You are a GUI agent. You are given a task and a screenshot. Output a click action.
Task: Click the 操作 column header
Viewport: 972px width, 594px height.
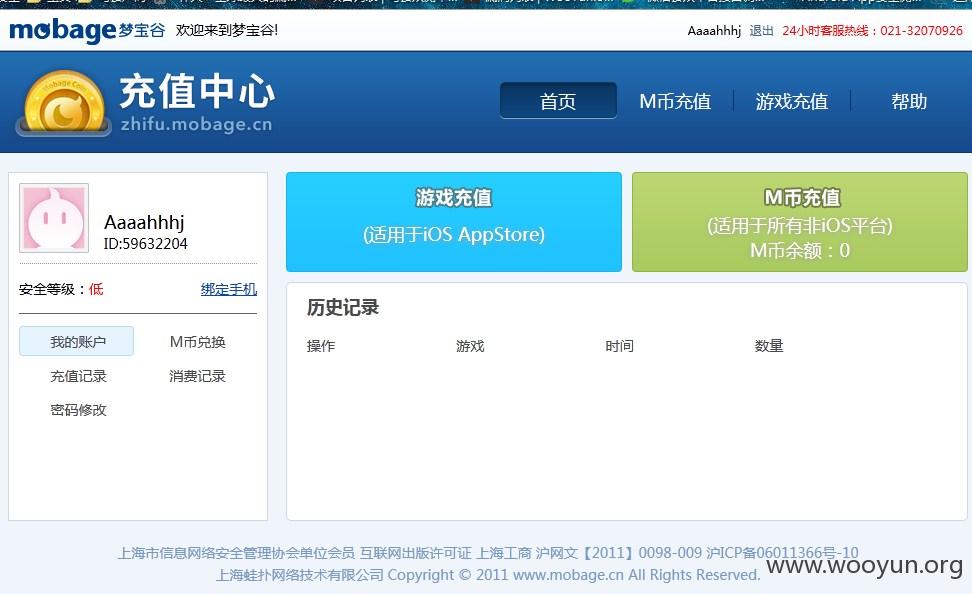tap(320, 346)
